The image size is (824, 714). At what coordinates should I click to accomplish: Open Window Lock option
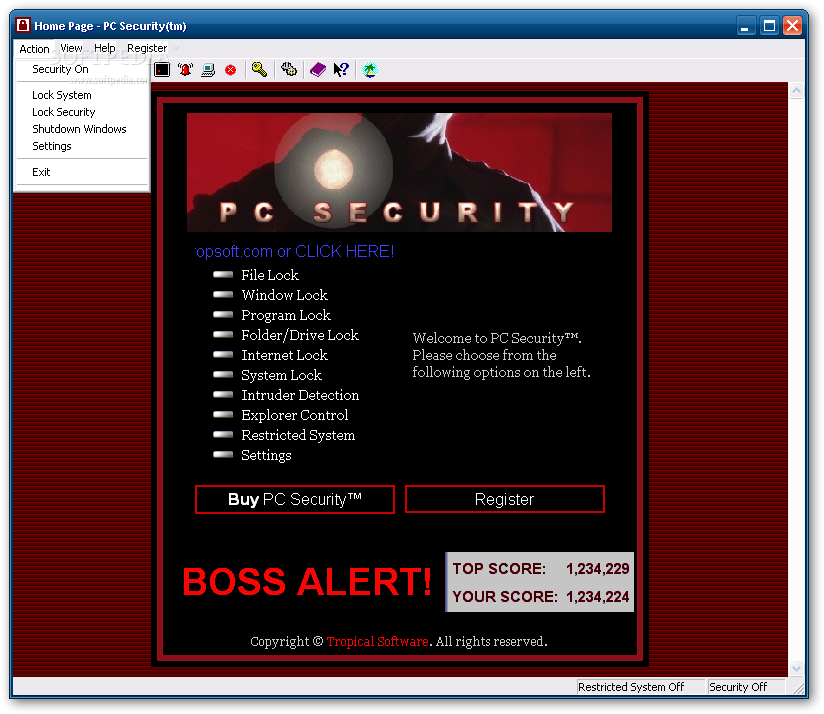(x=284, y=295)
